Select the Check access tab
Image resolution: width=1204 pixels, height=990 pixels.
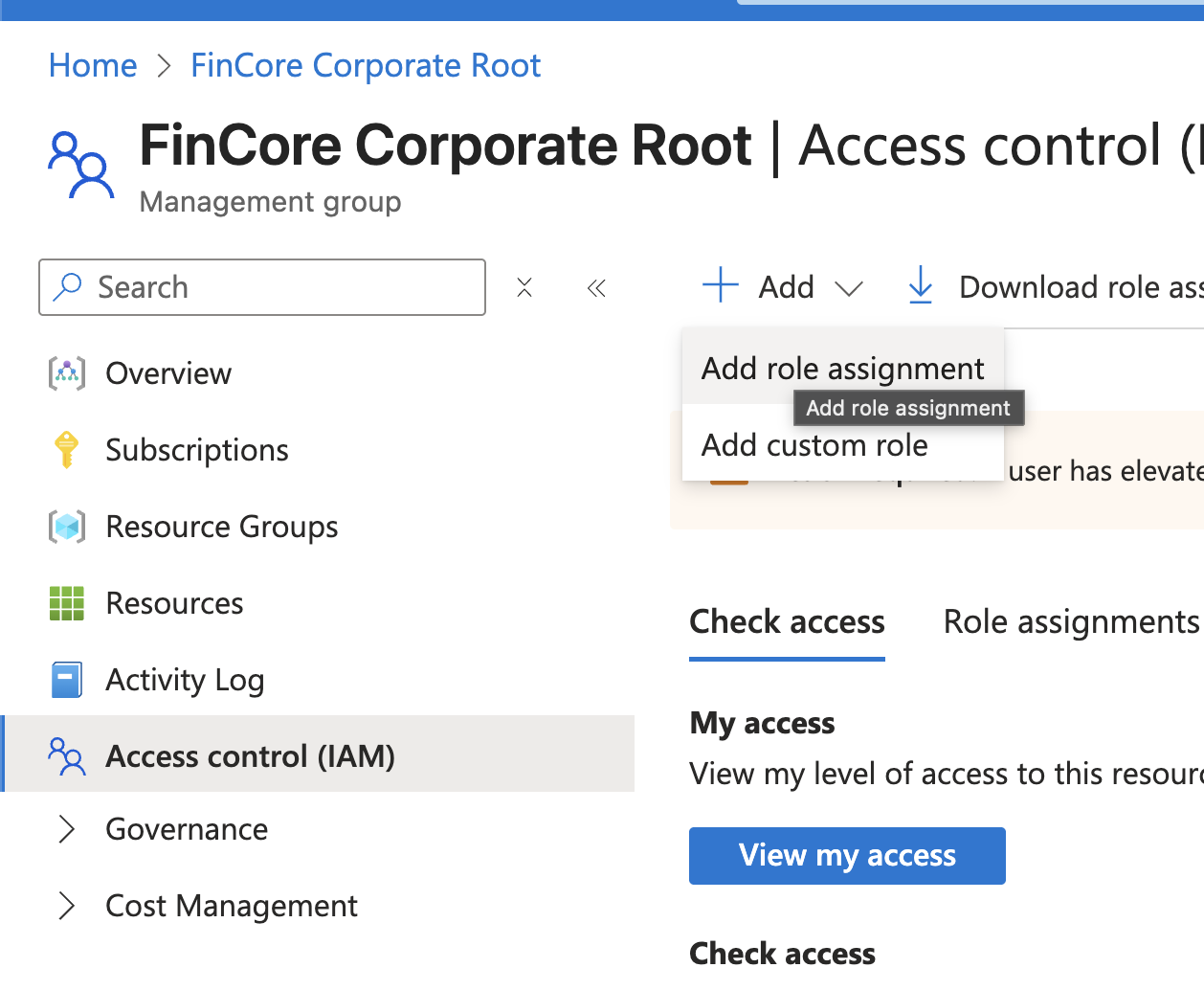(787, 622)
